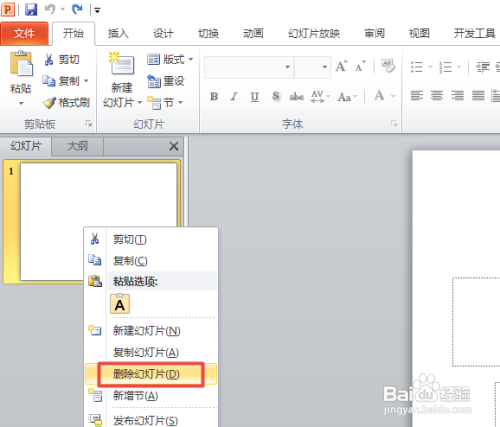Viewport: 500px width, 427px height.
Task: Click the Redo arrow icon
Action: 77,9
